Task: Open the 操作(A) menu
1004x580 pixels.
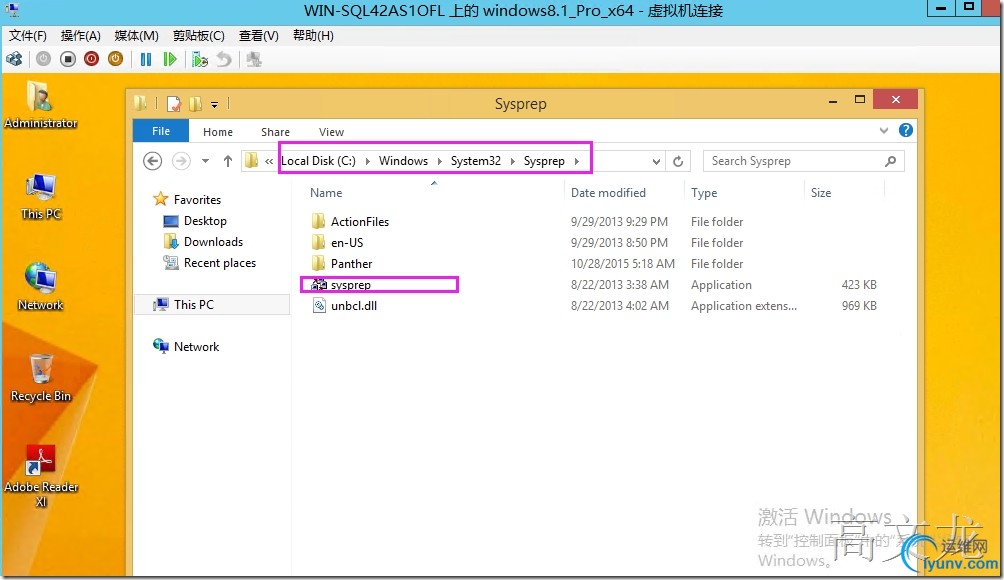Action: pyautogui.click(x=81, y=36)
